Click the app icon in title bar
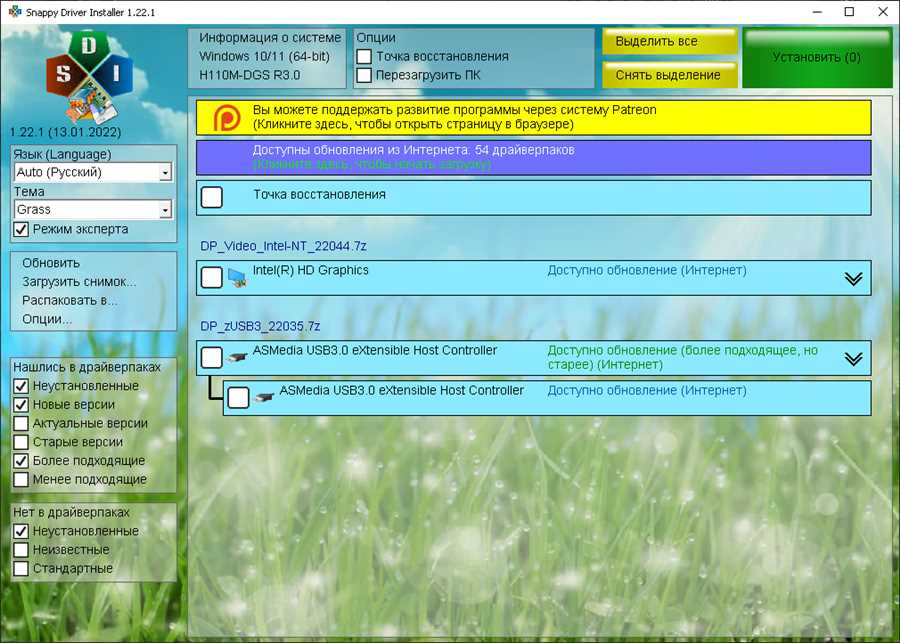Screen dimensions: 900x643 coord(14,12)
